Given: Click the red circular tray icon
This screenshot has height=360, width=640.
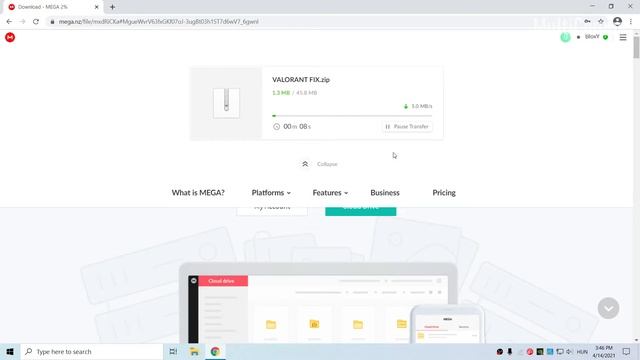Looking at the screenshot, I should (529, 351).
